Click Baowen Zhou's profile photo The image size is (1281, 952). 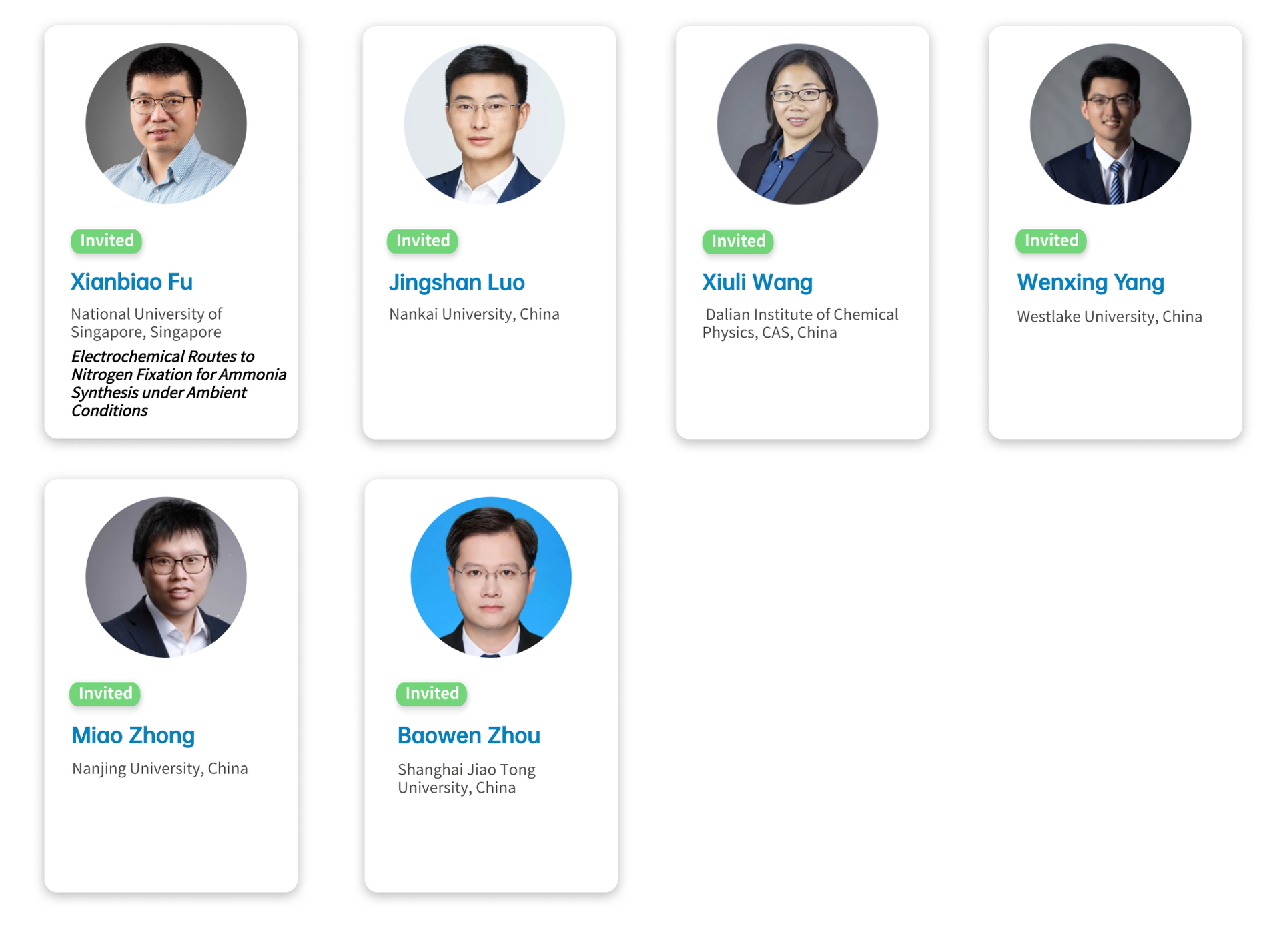click(491, 577)
